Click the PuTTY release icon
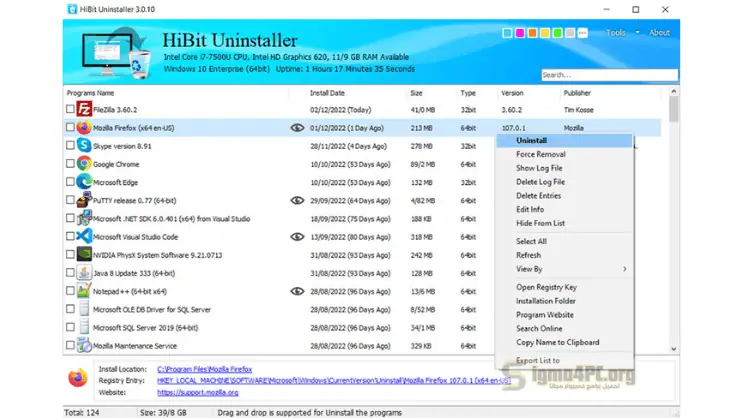Image resolution: width=743 pixels, height=418 pixels. [84, 200]
